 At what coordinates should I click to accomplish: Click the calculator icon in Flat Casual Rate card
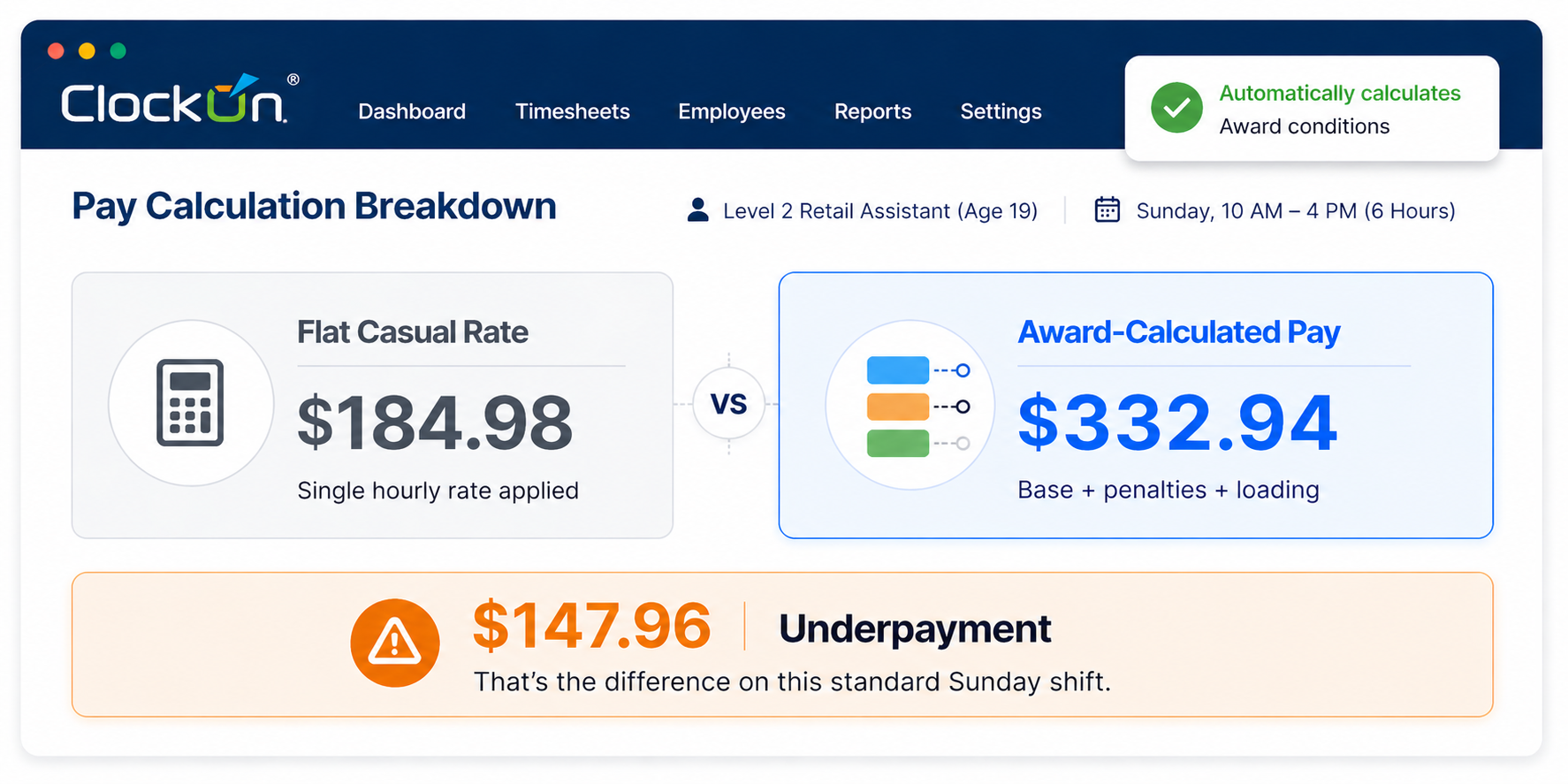tap(190, 404)
